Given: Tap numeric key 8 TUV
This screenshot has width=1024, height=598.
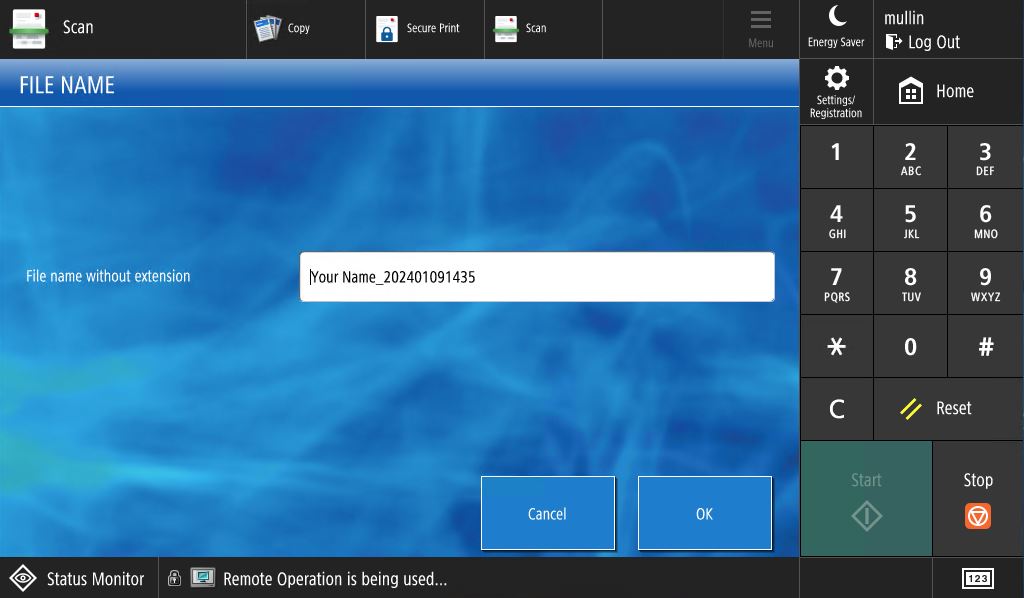Looking at the screenshot, I should tap(910, 283).
